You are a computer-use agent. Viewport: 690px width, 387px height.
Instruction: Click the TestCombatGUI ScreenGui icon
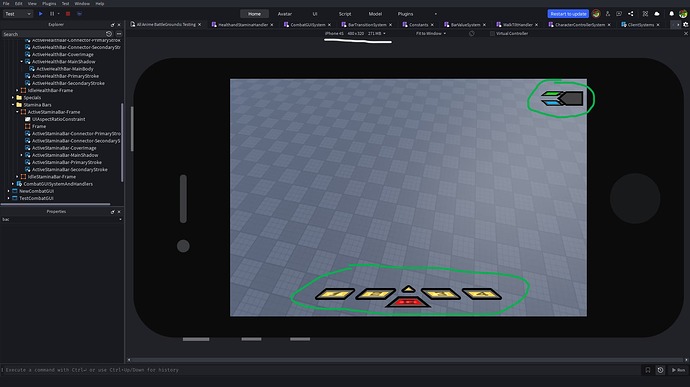15,198
